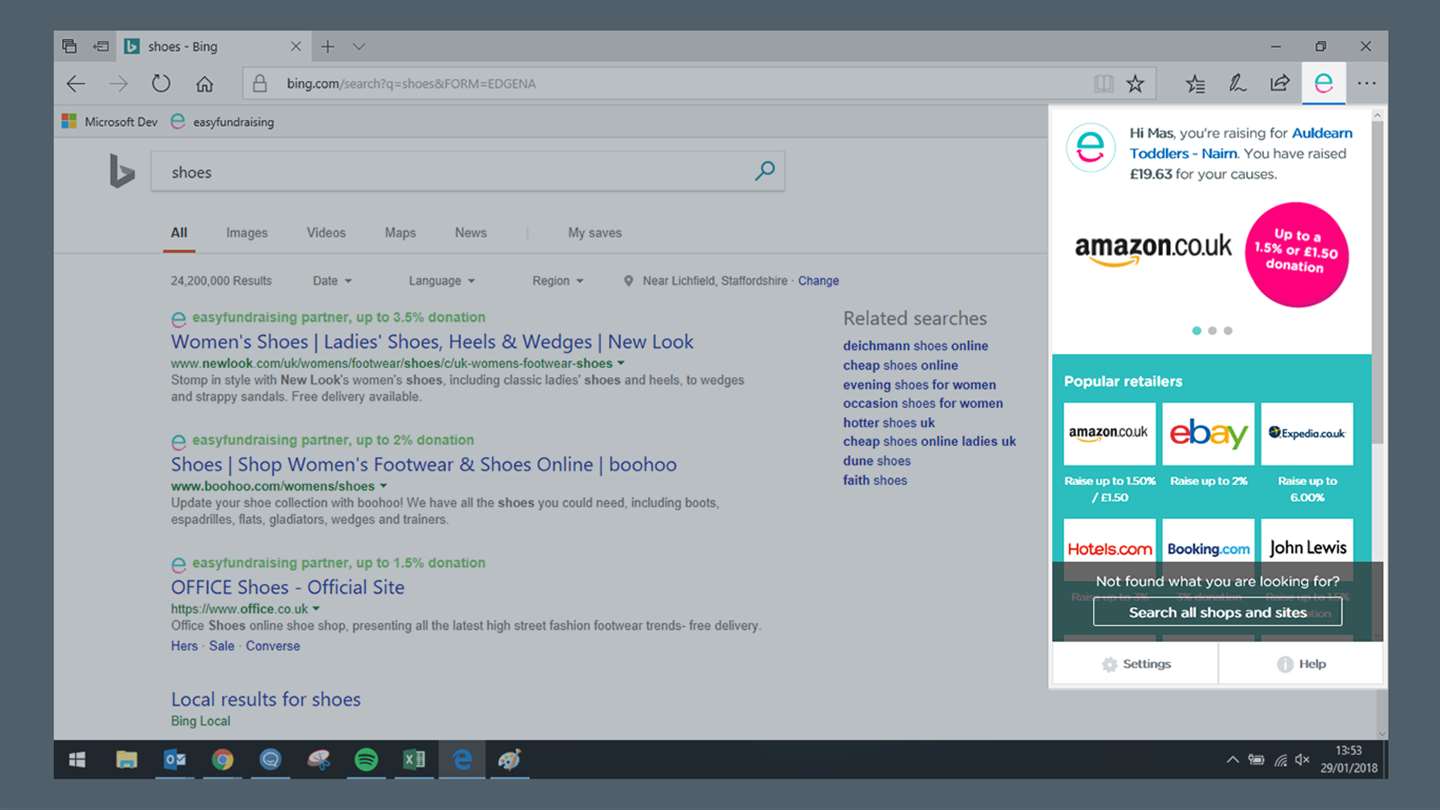Click the Converse sublink under OFFICE
The image size is (1440, 810).
pos(273,646)
